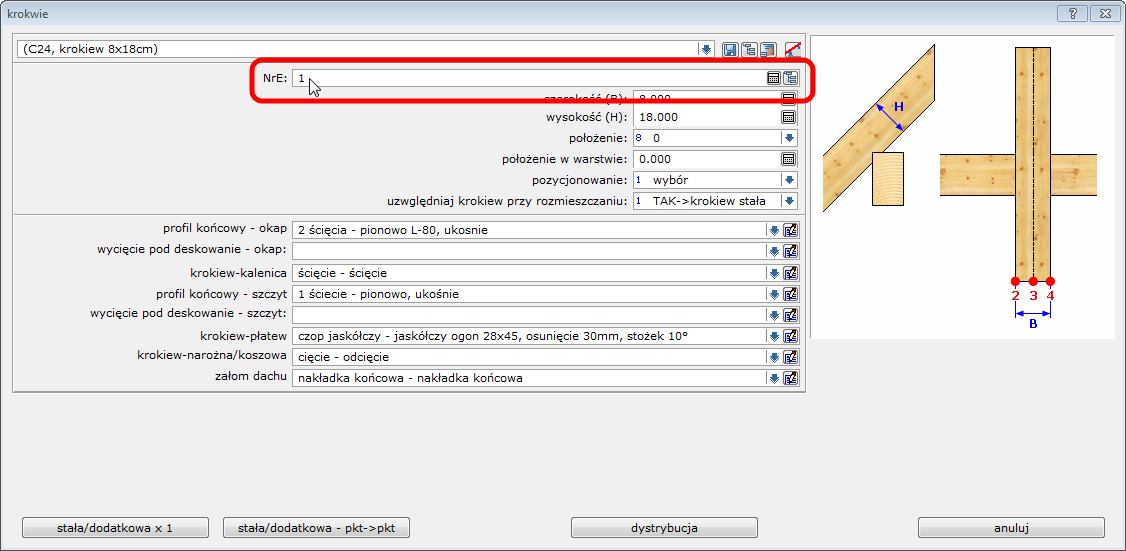Open uwzględniaj krokiew przy rozmieszczaniu dropdown
The height and width of the screenshot is (551, 1126).
(788, 201)
